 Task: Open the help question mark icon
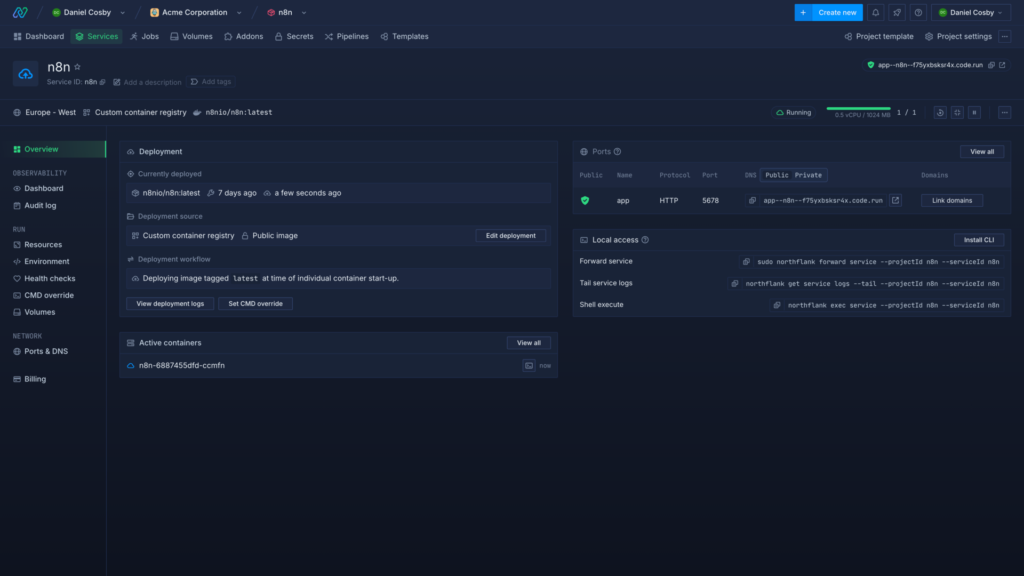pyautogui.click(x=918, y=13)
